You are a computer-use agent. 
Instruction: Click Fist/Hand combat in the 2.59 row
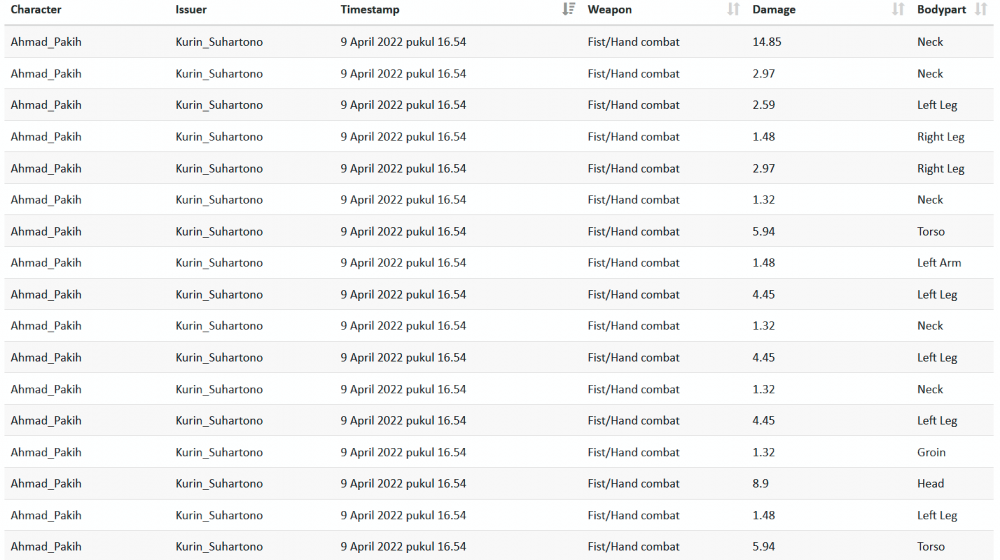[x=633, y=105]
